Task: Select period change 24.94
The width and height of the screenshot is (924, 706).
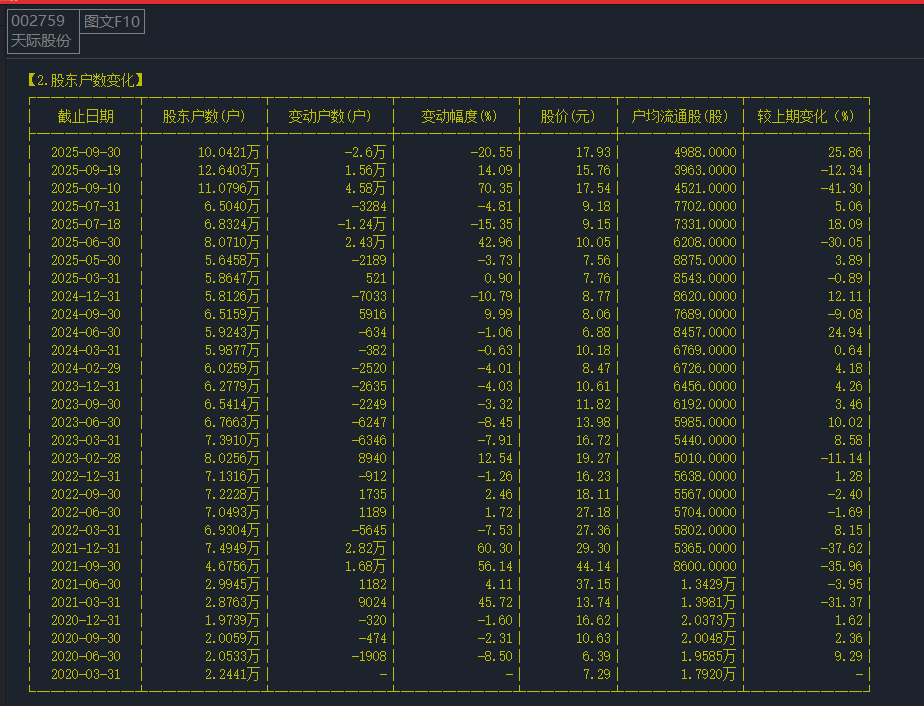Action: [845, 332]
